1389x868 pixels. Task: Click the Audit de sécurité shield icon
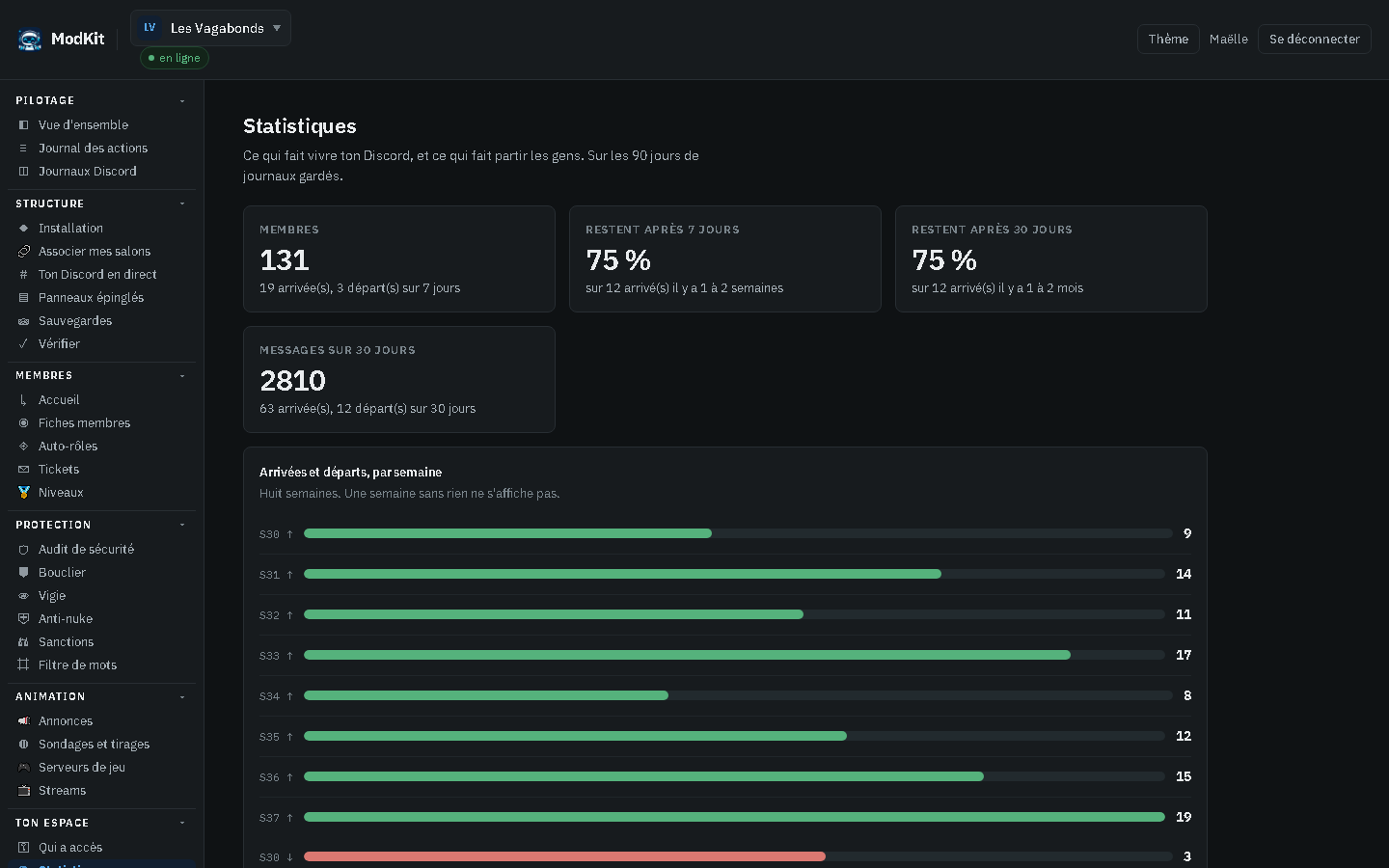pyautogui.click(x=24, y=549)
